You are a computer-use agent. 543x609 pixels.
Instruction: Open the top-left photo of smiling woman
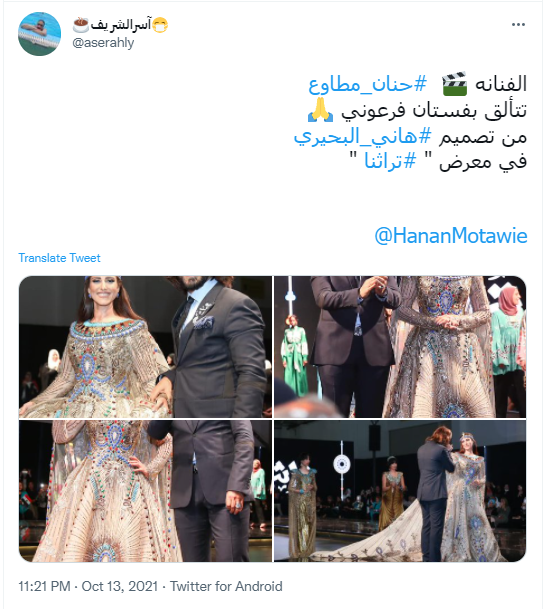(145, 347)
